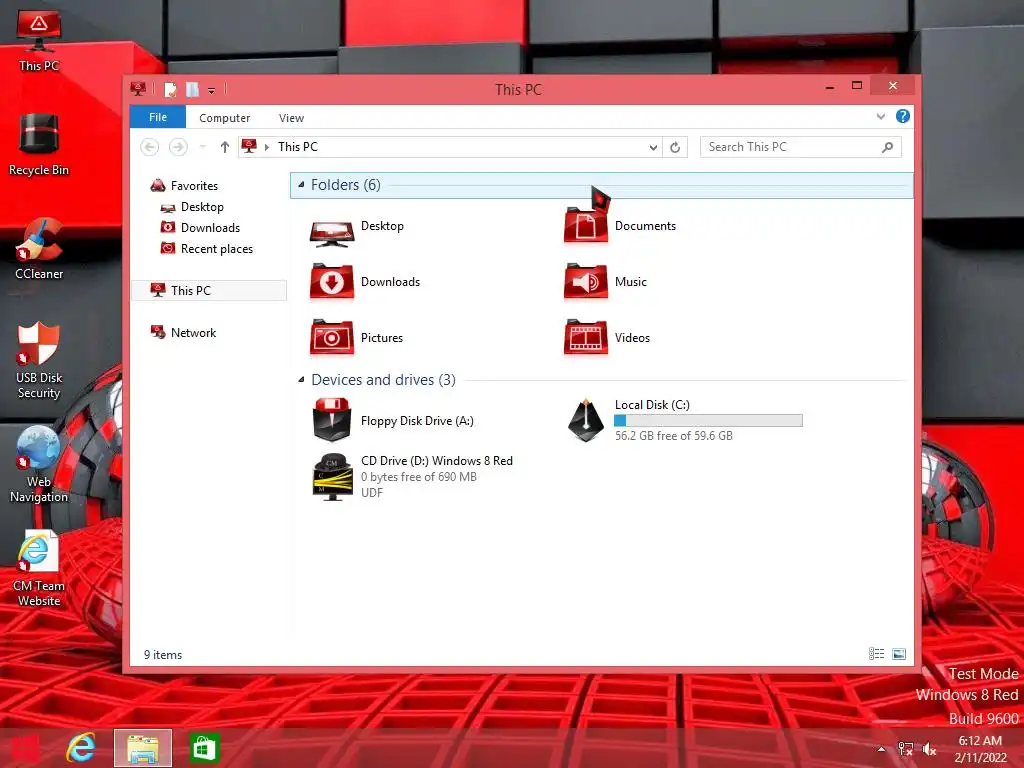Image resolution: width=1024 pixels, height=768 pixels.
Task: Select Downloads under Favorites
Action: click(x=210, y=227)
